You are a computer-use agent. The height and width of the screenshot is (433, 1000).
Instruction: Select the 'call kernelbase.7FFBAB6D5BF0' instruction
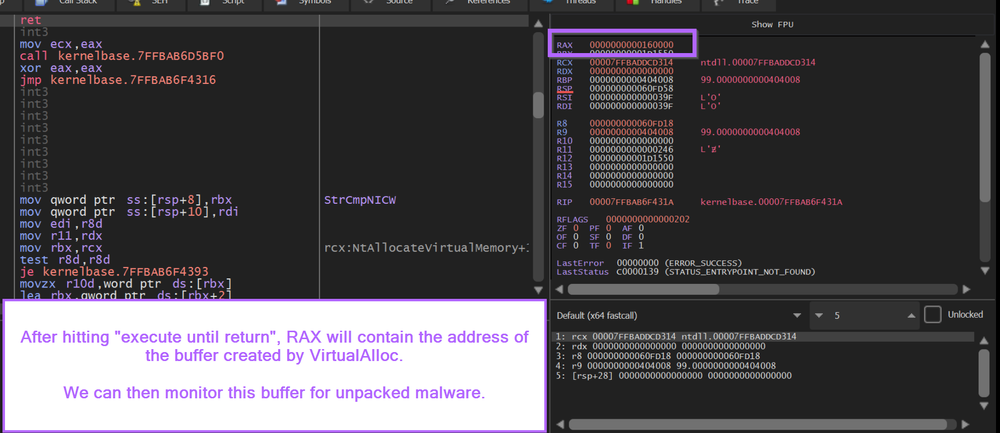tap(122, 56)
